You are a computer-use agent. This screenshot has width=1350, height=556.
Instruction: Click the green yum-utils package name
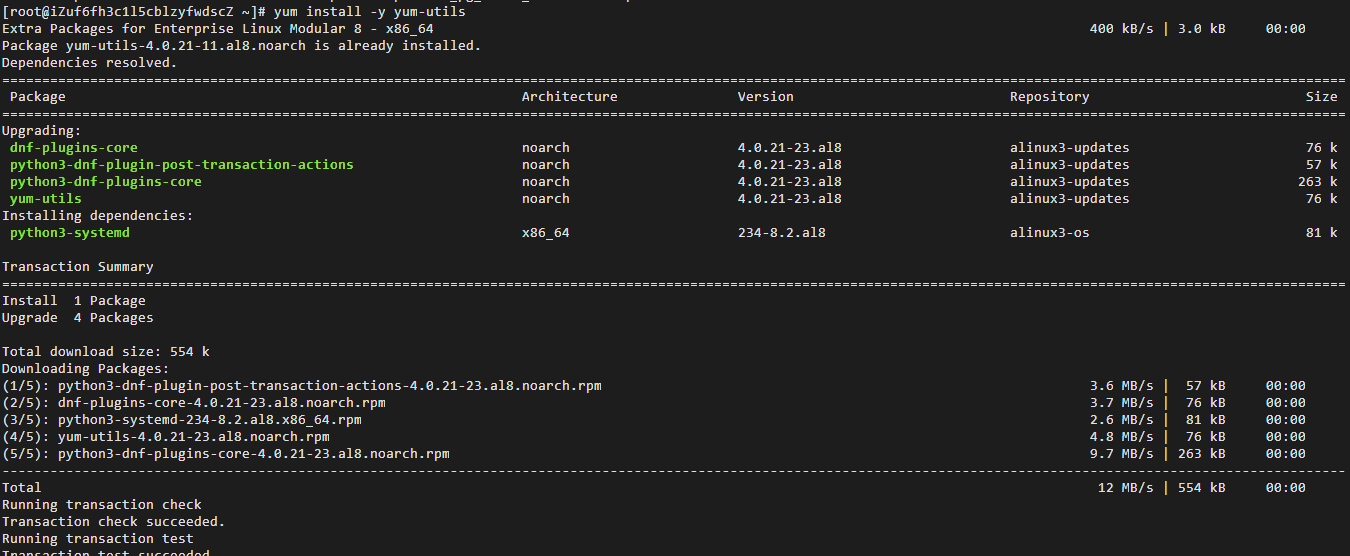click(45, 199)
